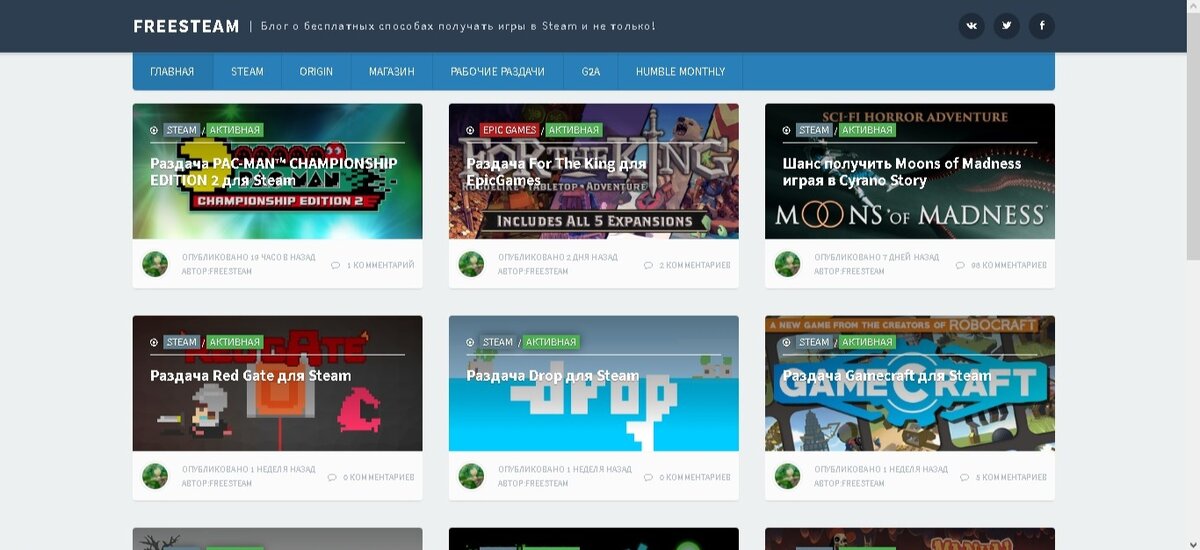Click ОПУБЛИКОВАНО 2 ДНЯ НАЗАД text
This screenshot has width=1200, height=550.
(x=558, y=257)
